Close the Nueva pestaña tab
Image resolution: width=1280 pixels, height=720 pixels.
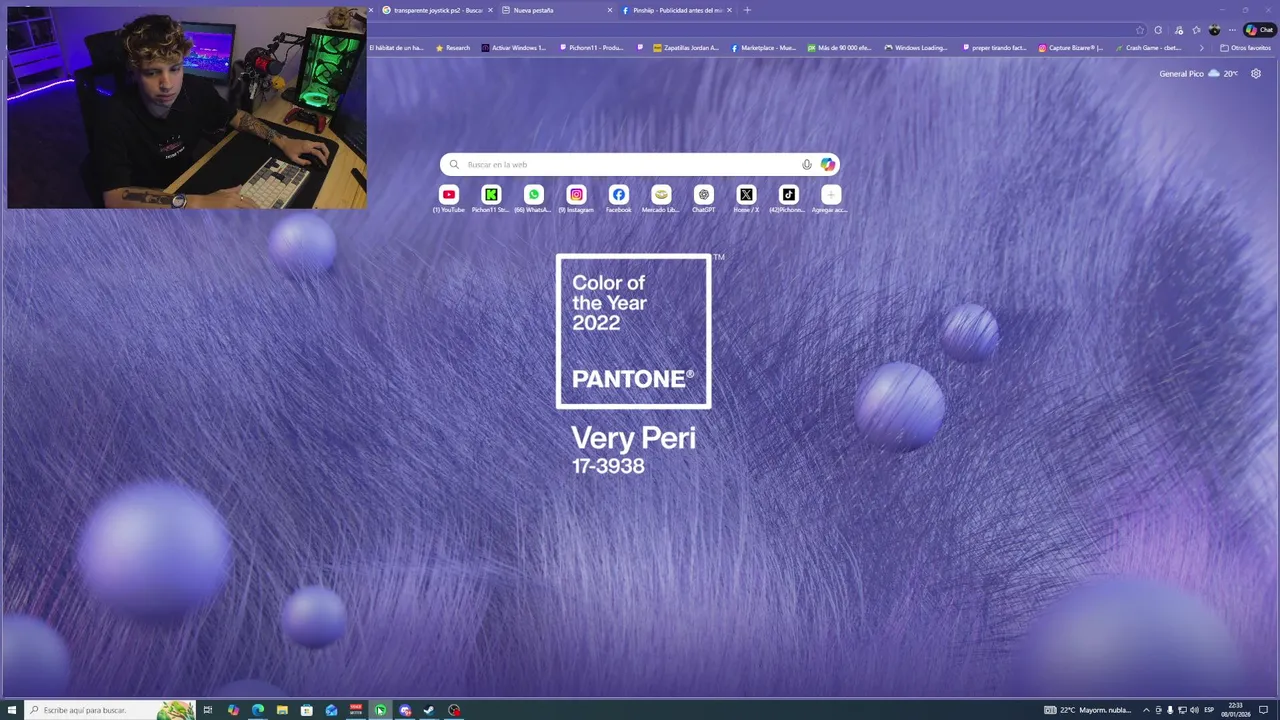tap(610, 10)
